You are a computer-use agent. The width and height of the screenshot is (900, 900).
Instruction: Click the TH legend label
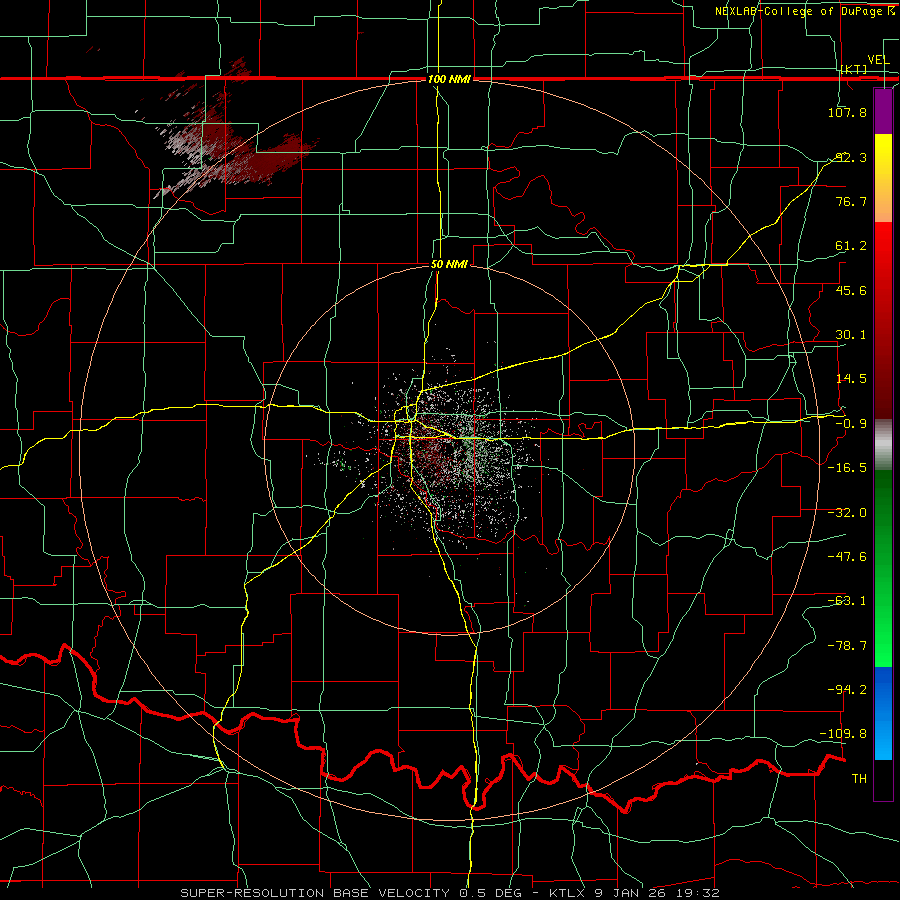click(859, 779)
